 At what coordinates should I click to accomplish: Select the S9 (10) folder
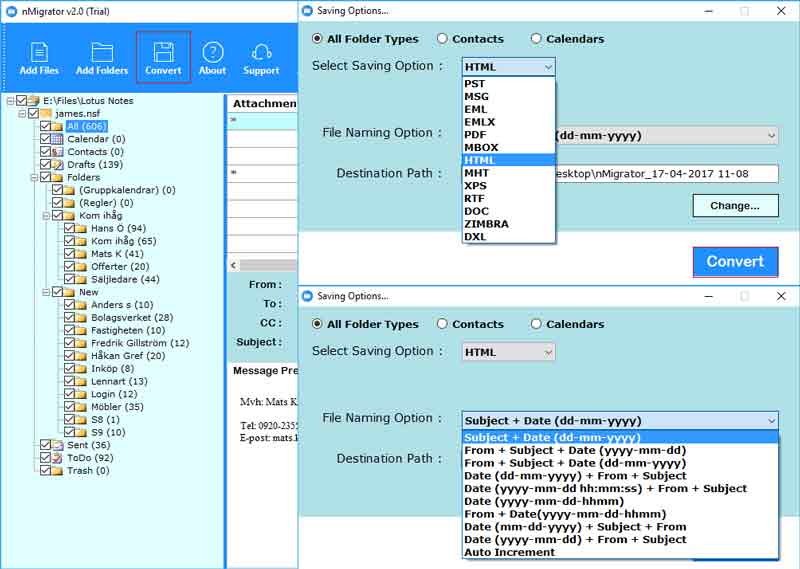point(108,432)
